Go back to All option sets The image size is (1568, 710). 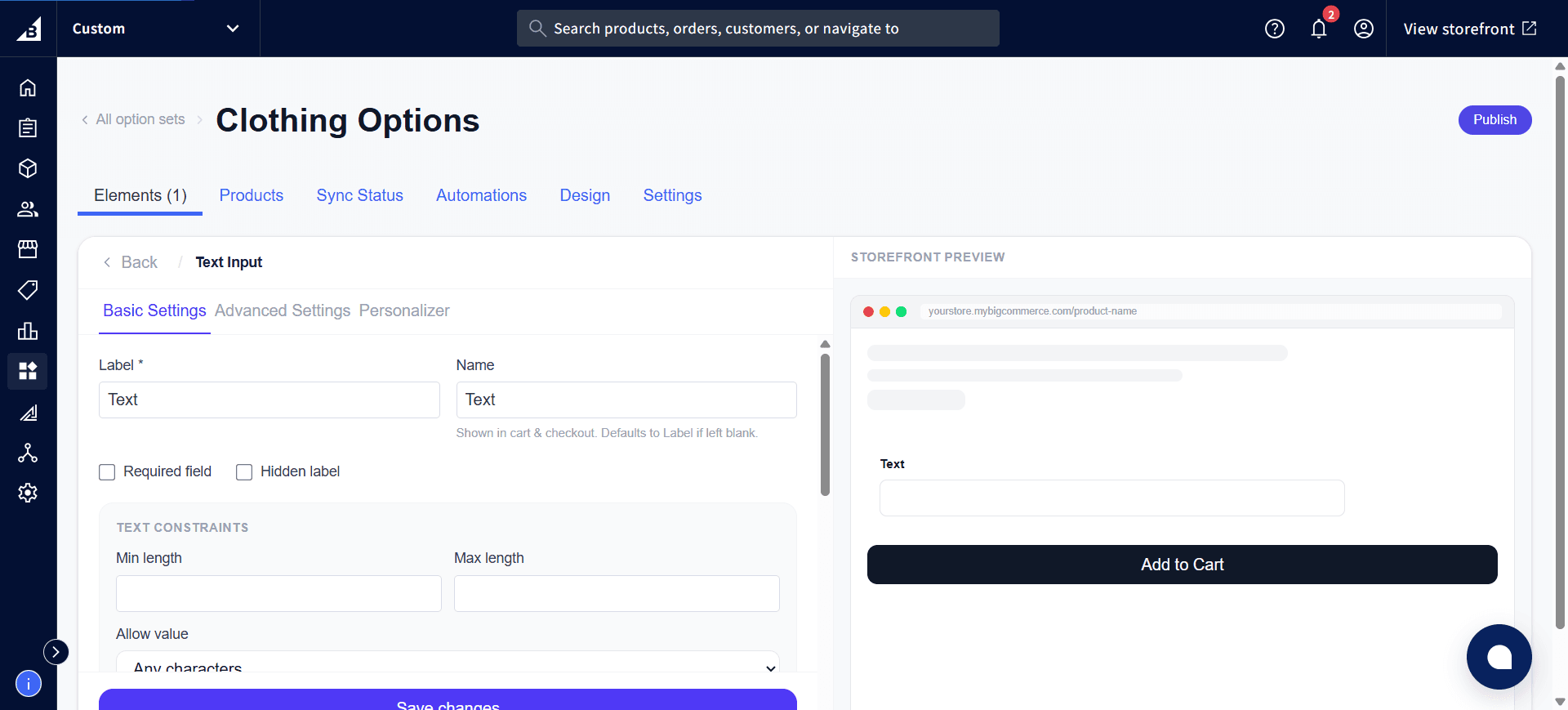coord(133,119)
